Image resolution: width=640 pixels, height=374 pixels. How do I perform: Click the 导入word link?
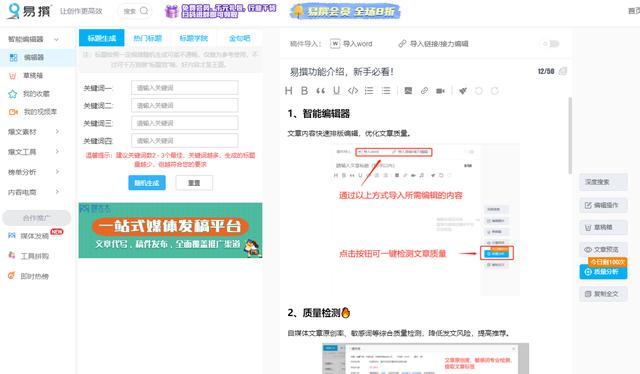tap(358, 44)
